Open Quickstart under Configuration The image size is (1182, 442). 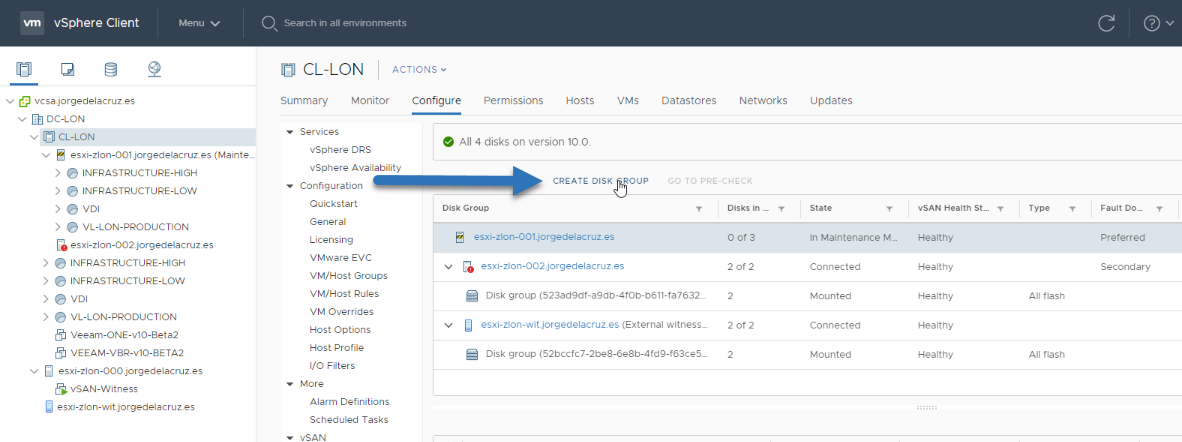[333, 204]
